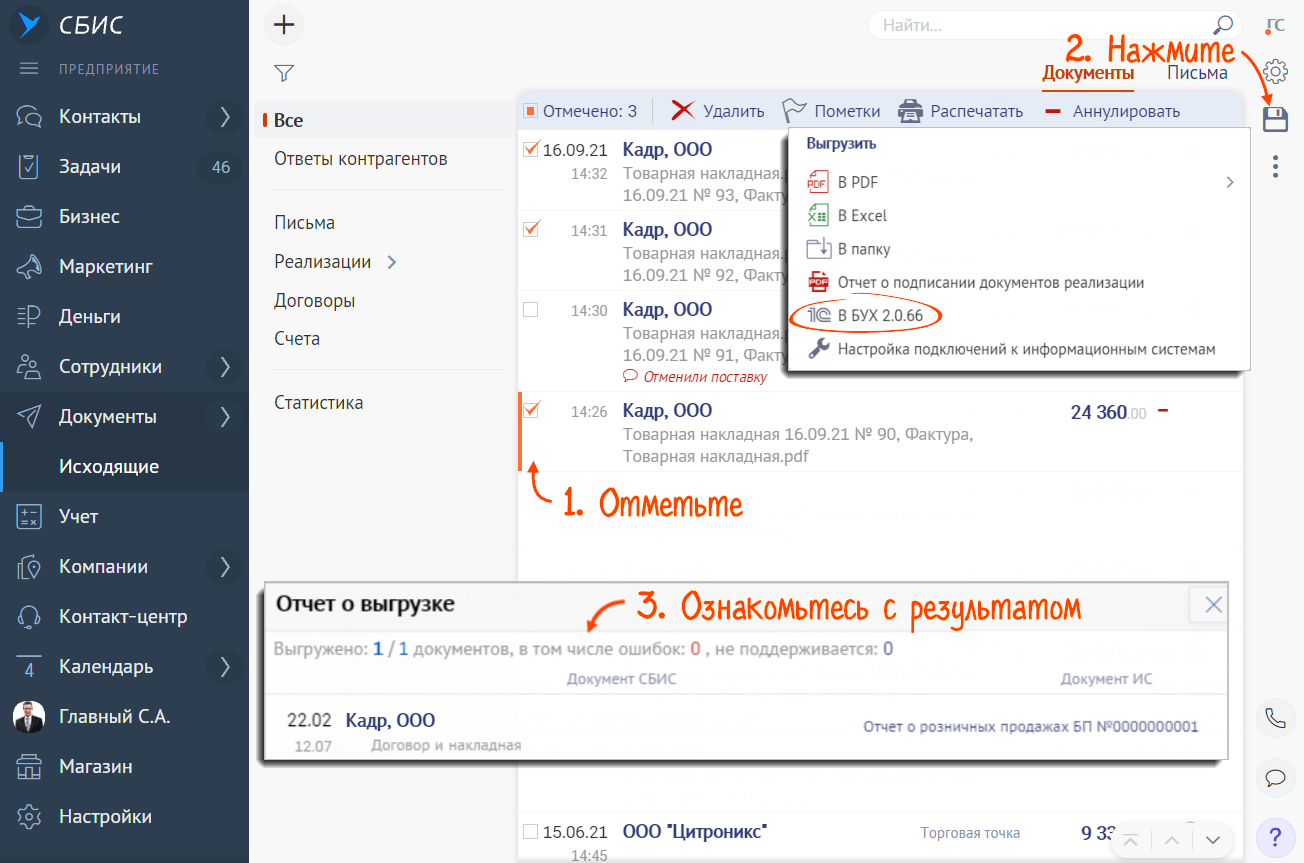Click the plus button to create document
Viewport: 1304px width, 863px height.
284,25
